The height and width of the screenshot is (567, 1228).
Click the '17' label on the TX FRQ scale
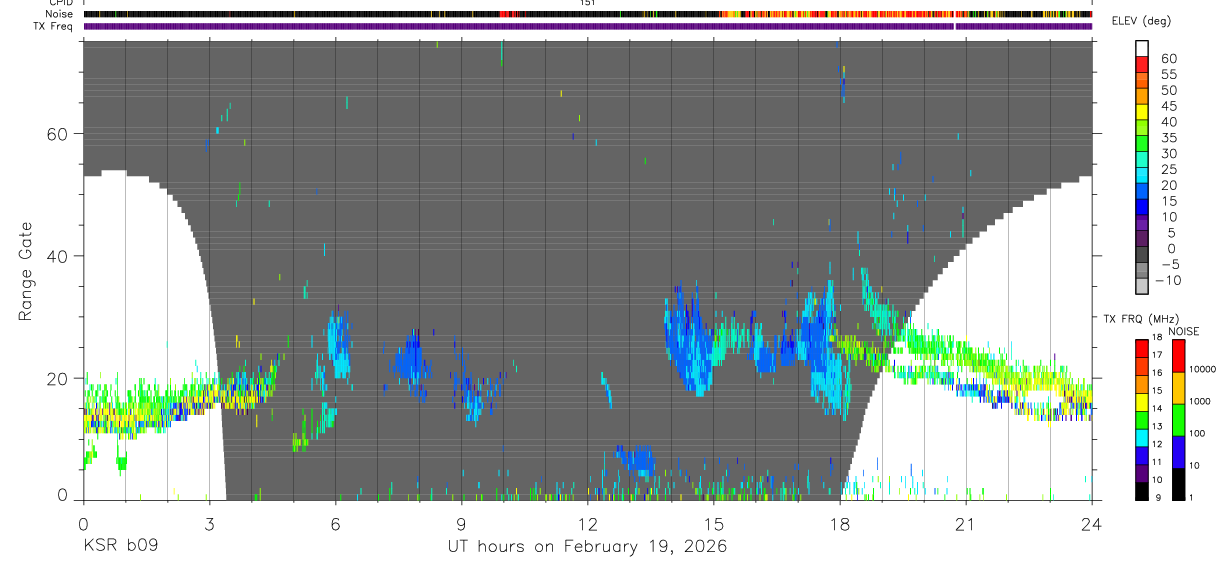tap(1155, 354)
